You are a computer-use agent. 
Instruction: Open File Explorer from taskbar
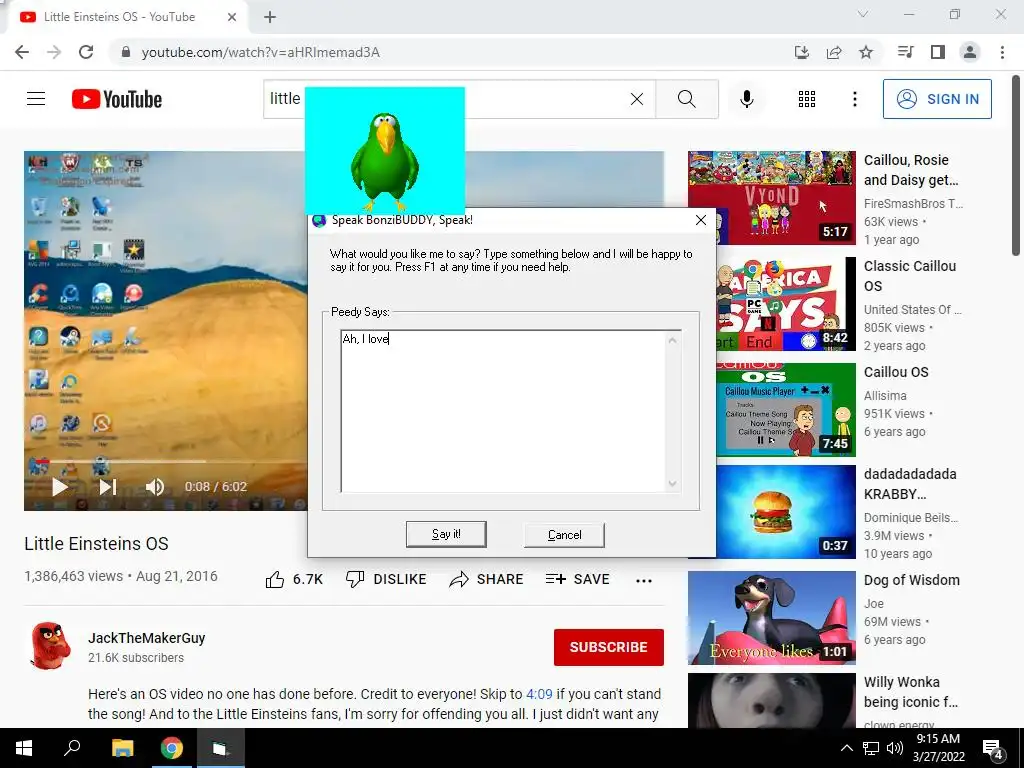point(122,748)
